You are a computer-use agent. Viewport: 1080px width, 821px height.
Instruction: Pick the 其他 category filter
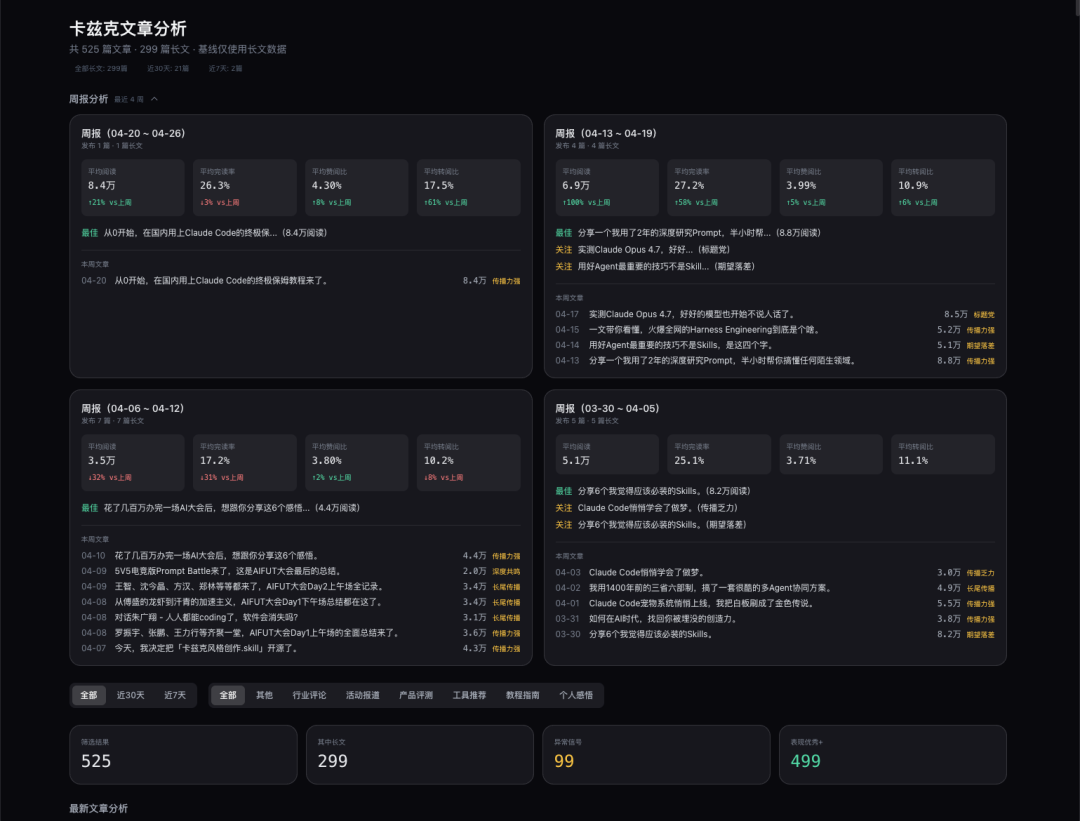pos(264,695)
